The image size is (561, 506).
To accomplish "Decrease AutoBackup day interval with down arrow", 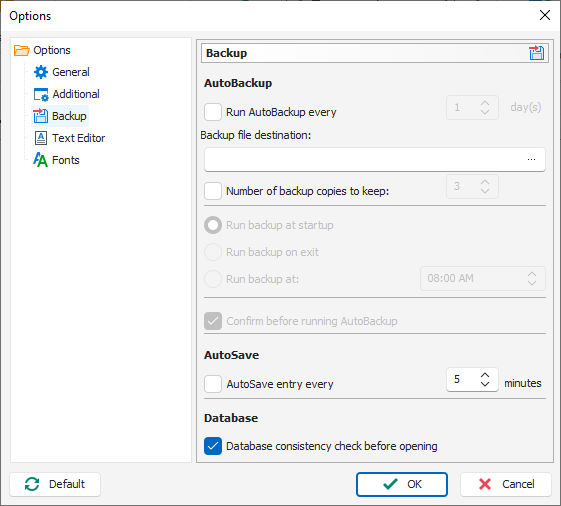I will pyautogui.click(x=485, y=112).
